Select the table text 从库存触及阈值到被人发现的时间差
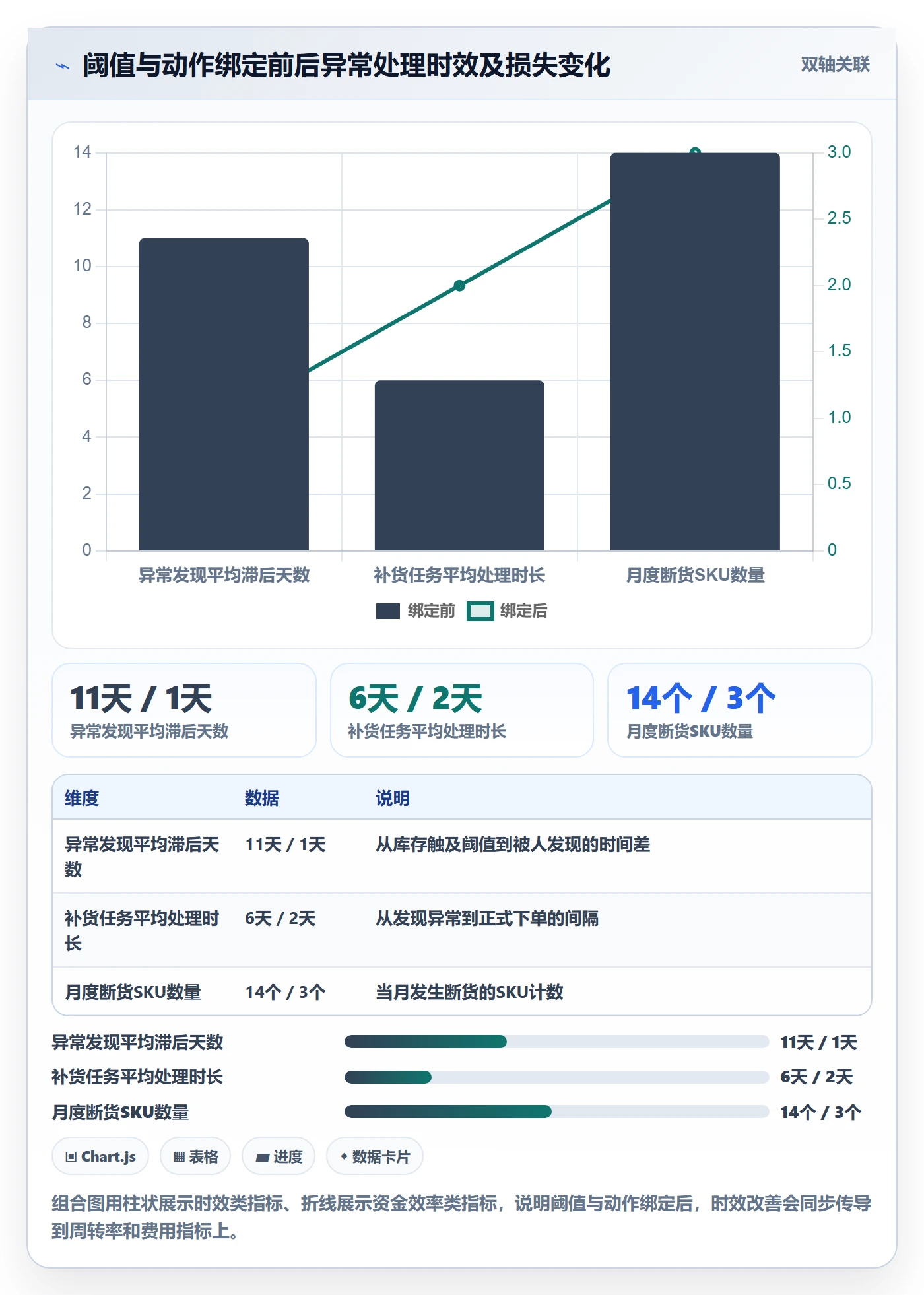The height and width of the screenshot is (1295, 924). pyautogui.click(x=513, y=844)
